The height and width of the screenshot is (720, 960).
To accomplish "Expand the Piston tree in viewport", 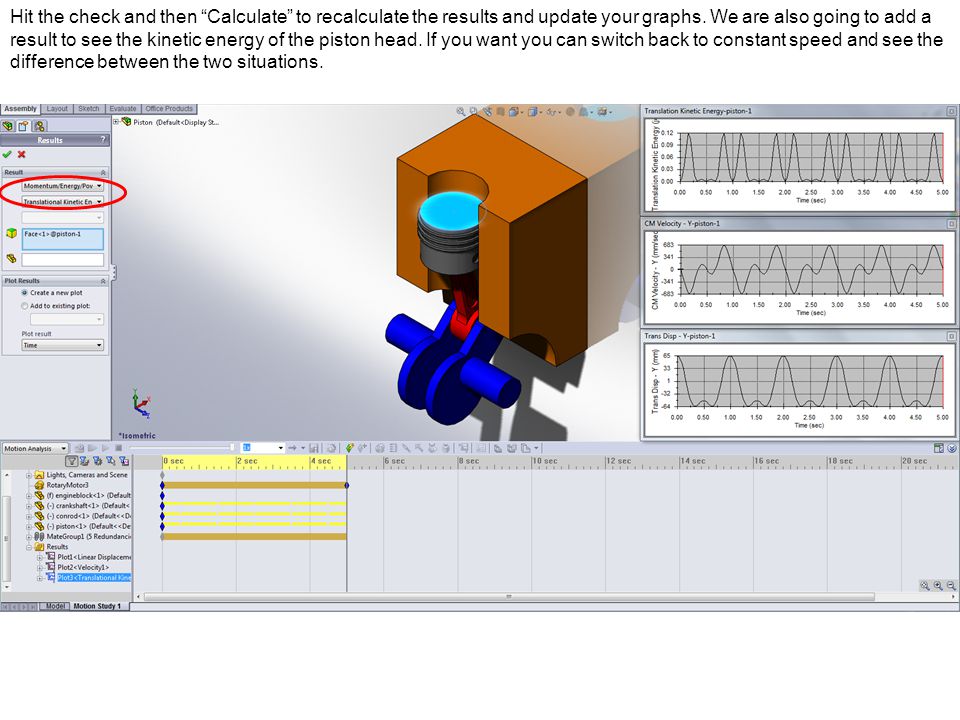I will [116, 122].
